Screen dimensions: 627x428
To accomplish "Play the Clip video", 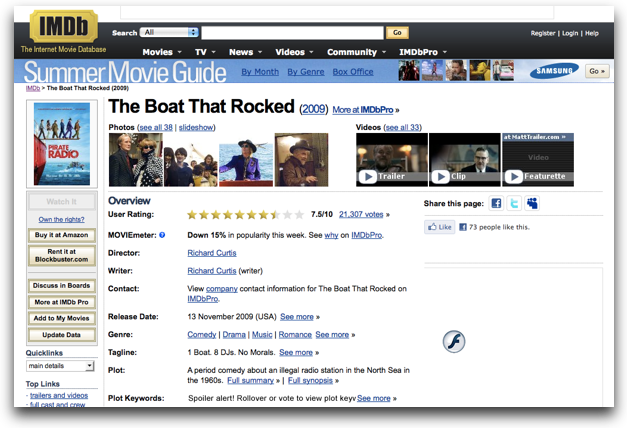I will pyautogui.click(x=464, y=160).
